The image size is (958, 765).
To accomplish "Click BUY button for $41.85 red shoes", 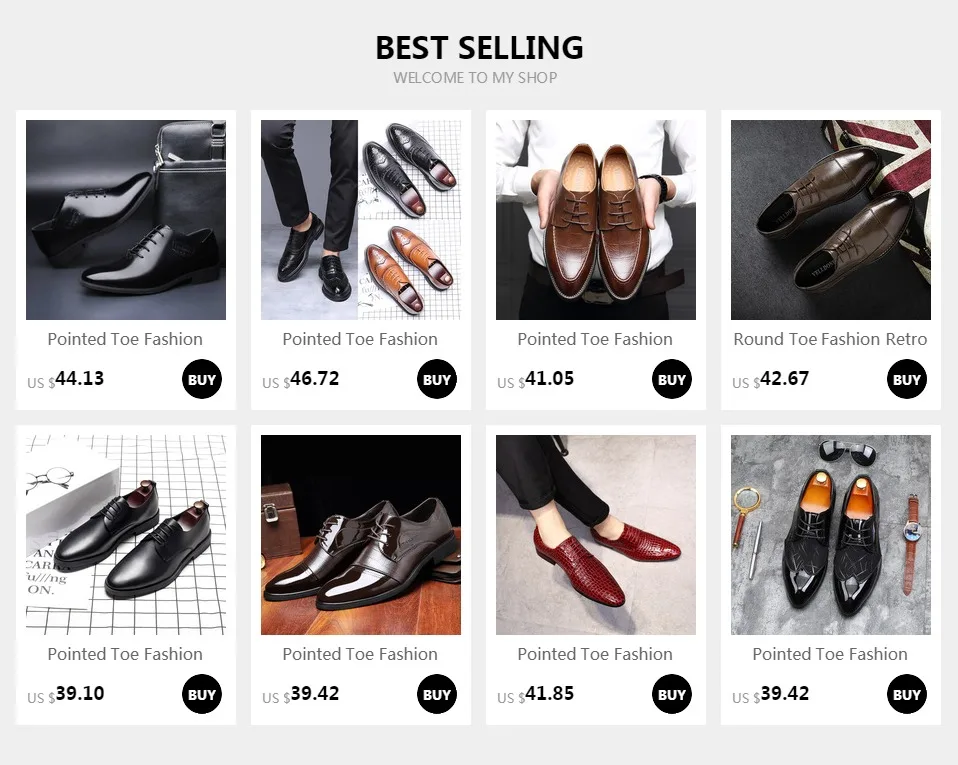I will click(671, 694).
